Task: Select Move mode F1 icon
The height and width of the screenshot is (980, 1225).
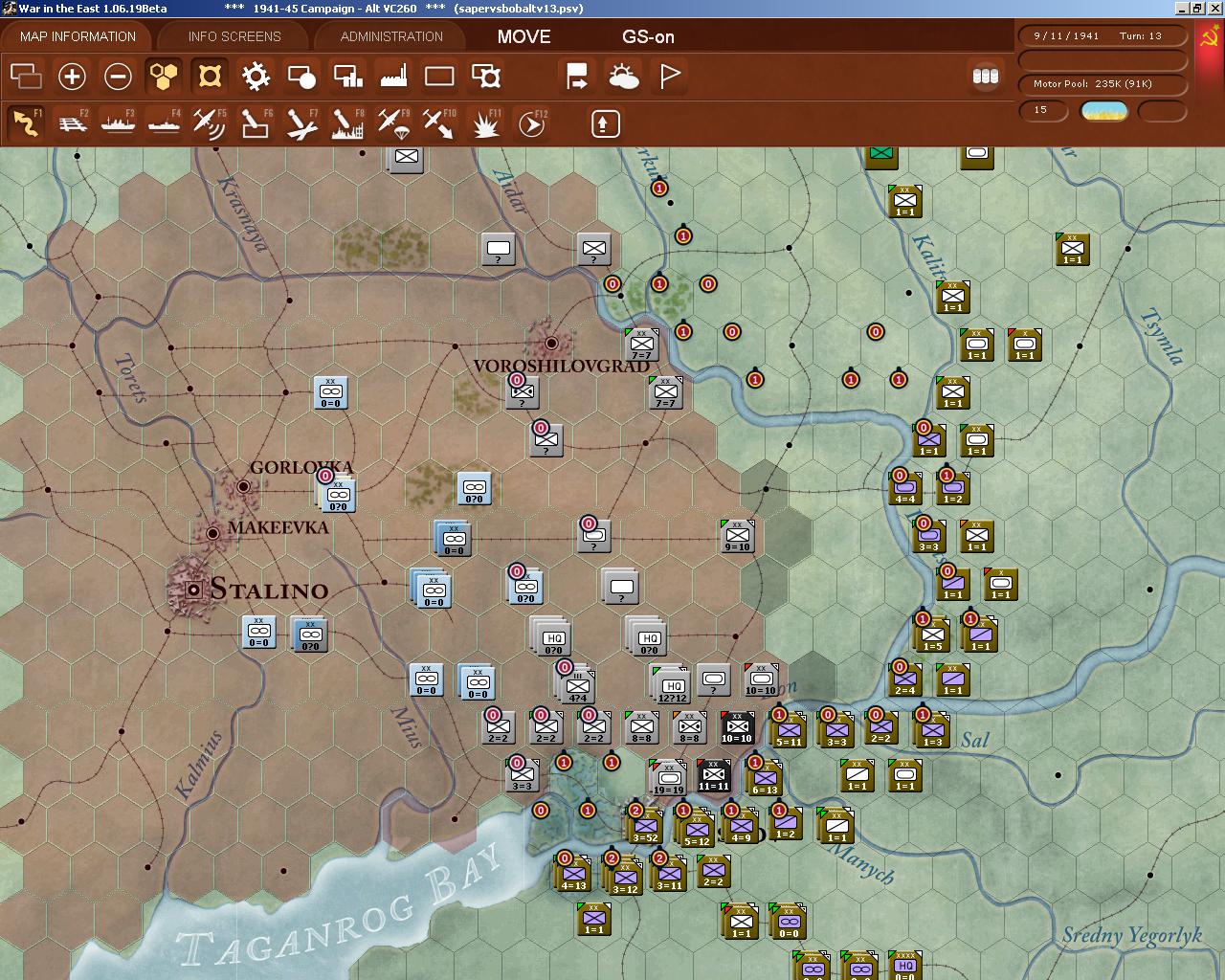Action: pos(26,122)
